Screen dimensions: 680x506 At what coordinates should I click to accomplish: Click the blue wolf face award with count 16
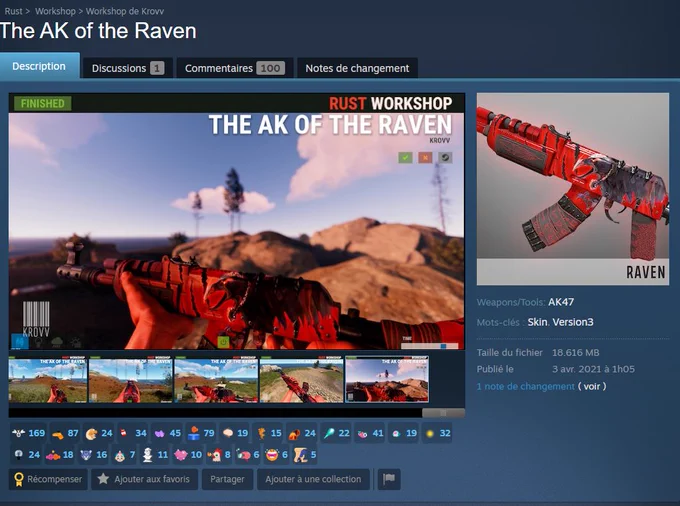[93, 454]
